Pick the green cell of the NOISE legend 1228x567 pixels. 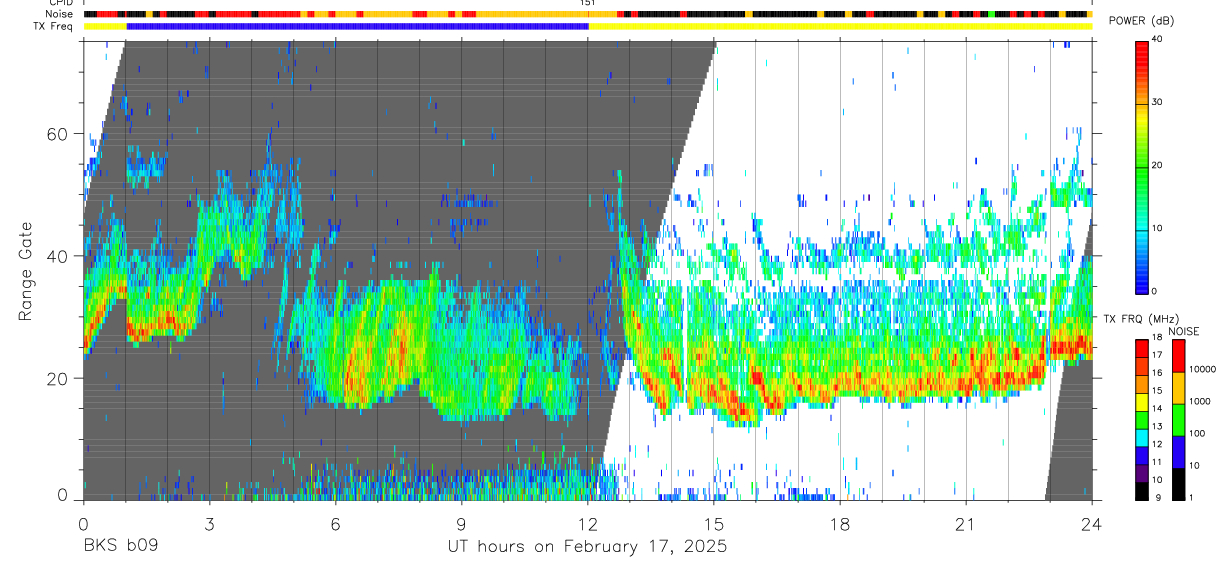pyautogui.click(x=1178, y=420)
